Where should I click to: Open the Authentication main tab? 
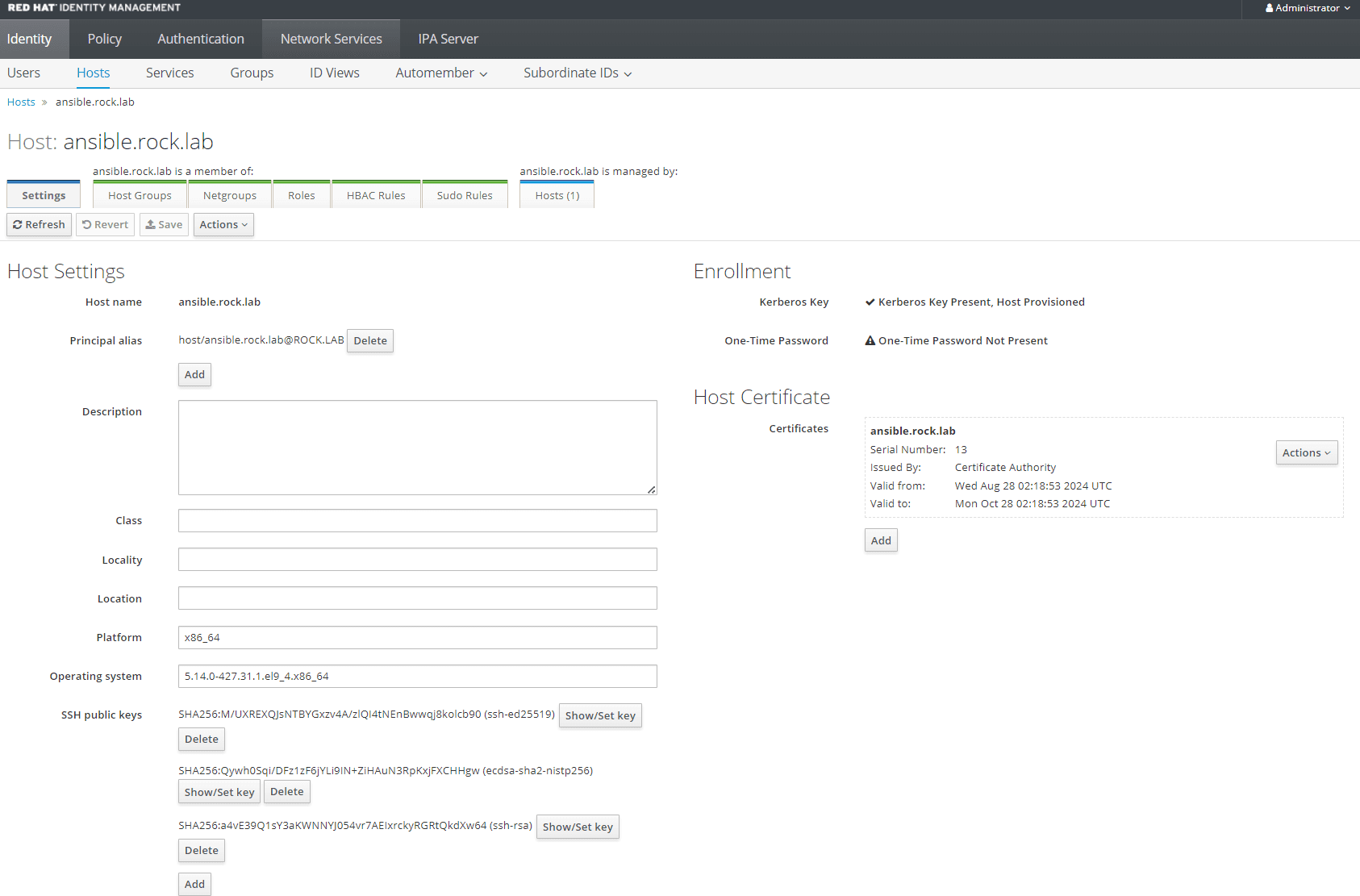201,39
